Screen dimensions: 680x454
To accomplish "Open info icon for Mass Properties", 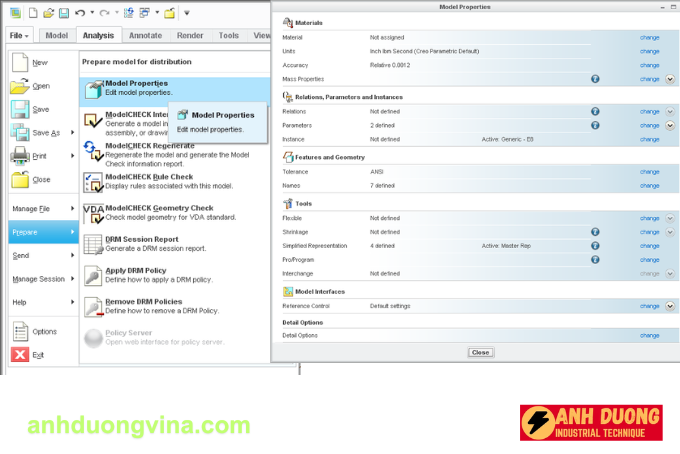I will [x=595, y=78].
